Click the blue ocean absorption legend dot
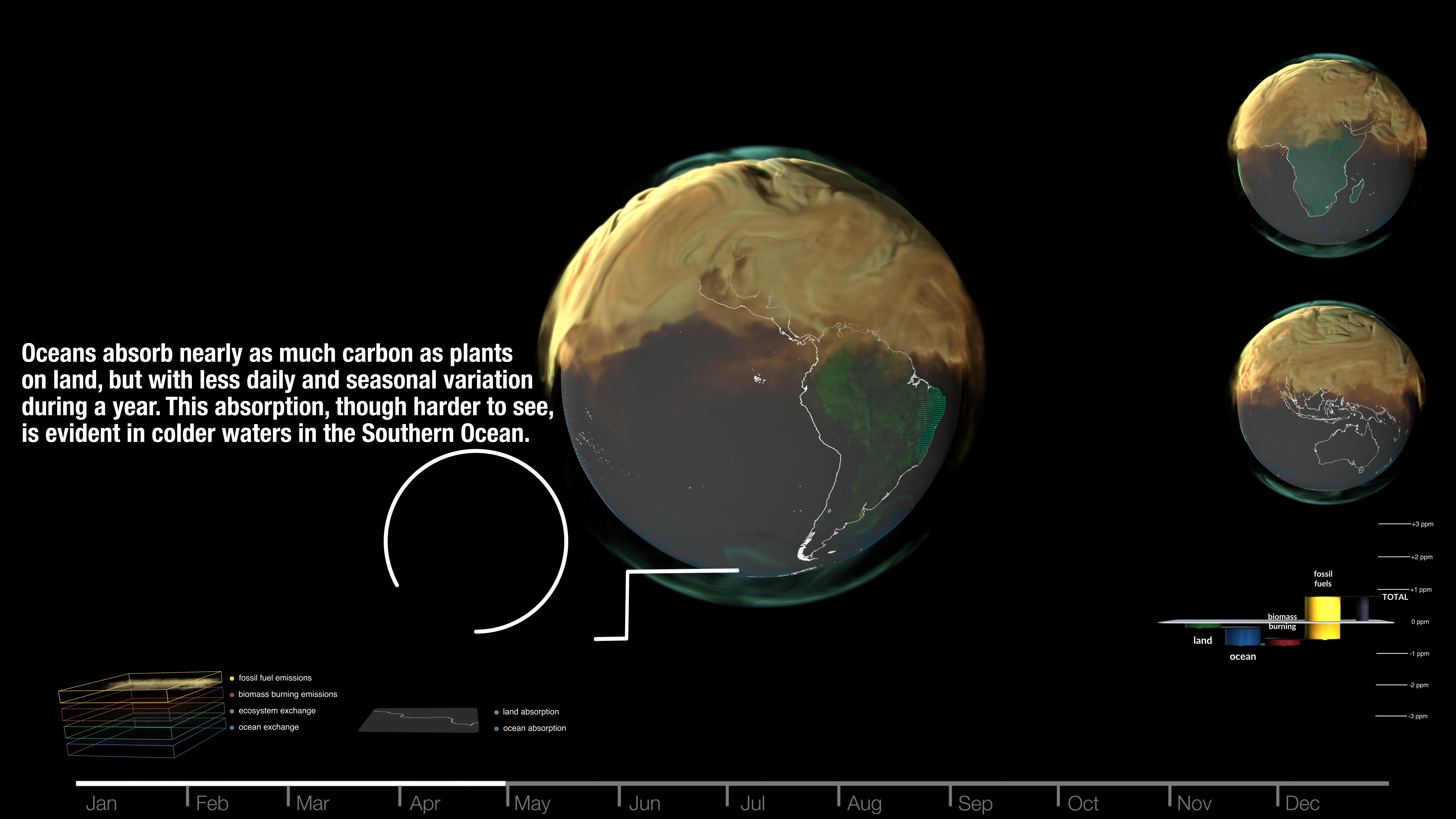The image size is (1456, 819). tap(496, 729)
